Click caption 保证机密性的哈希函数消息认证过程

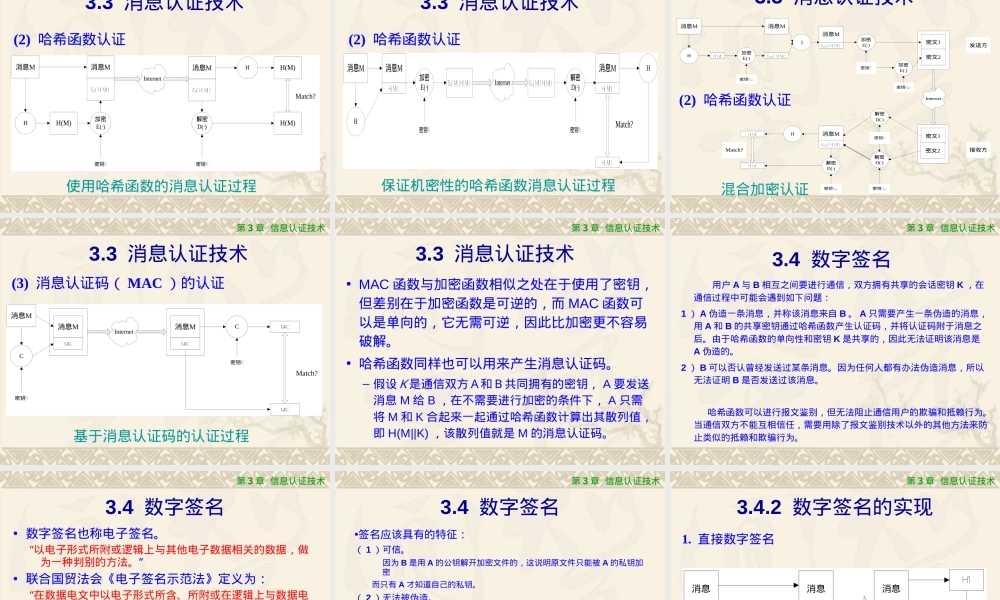(498, 186)
